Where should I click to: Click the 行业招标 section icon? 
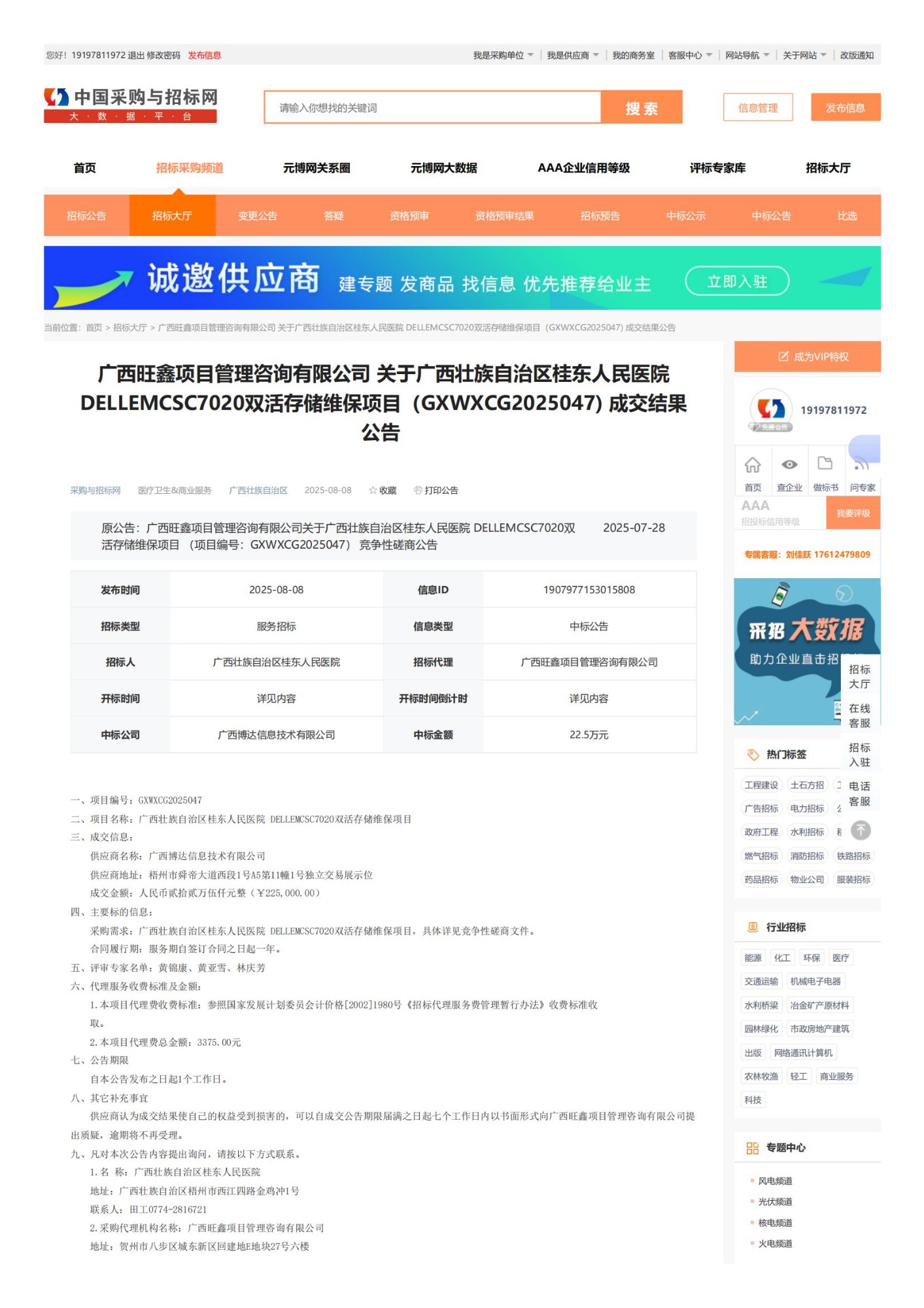[753, 927]
